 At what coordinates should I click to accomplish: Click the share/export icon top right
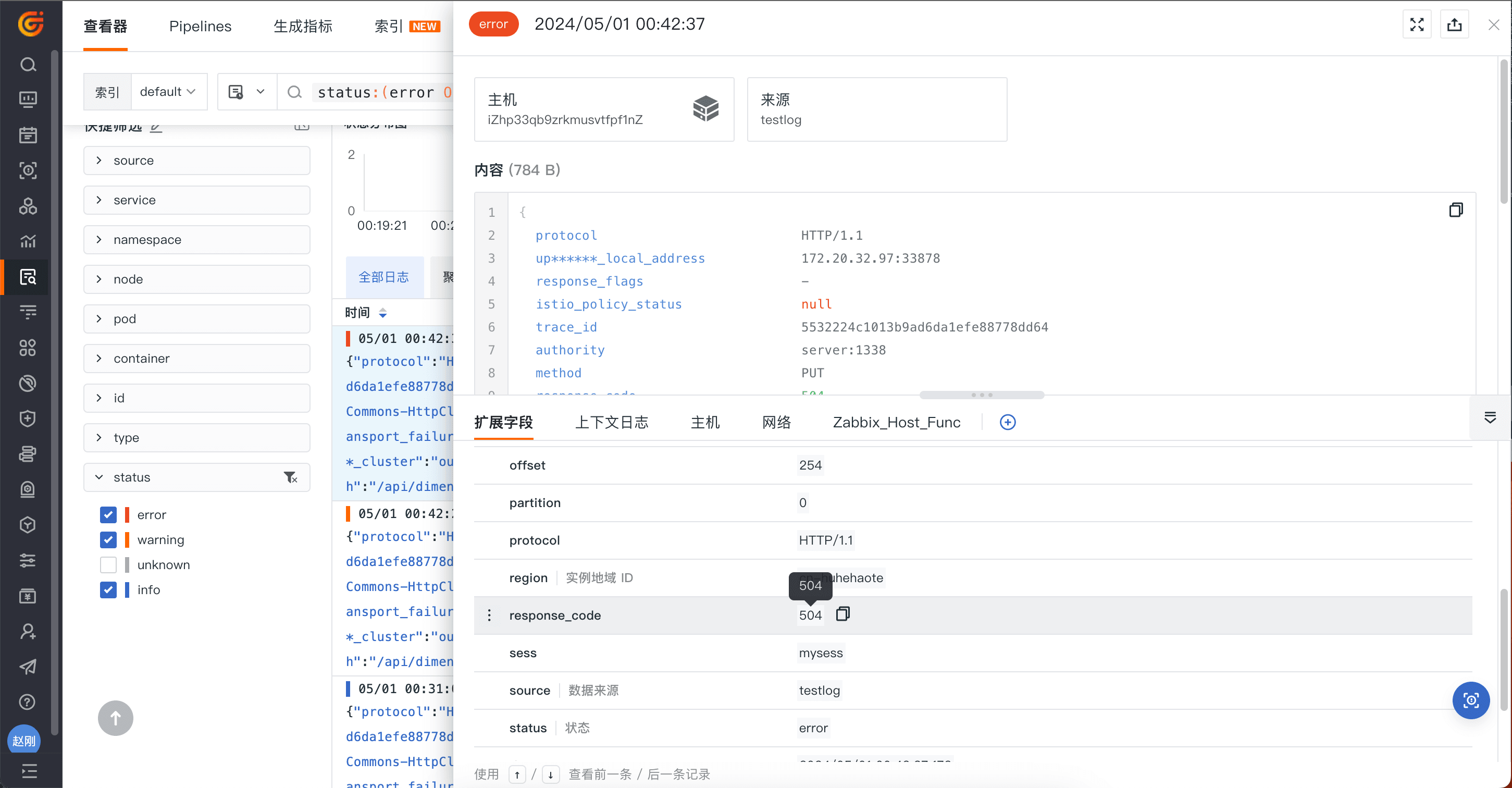click(1454, 24)
